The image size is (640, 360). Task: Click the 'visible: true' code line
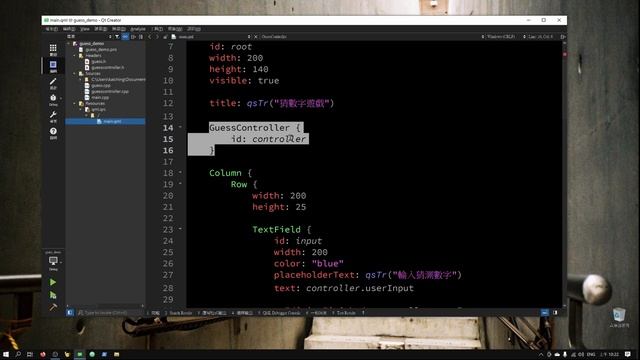[x=244, y=81]
